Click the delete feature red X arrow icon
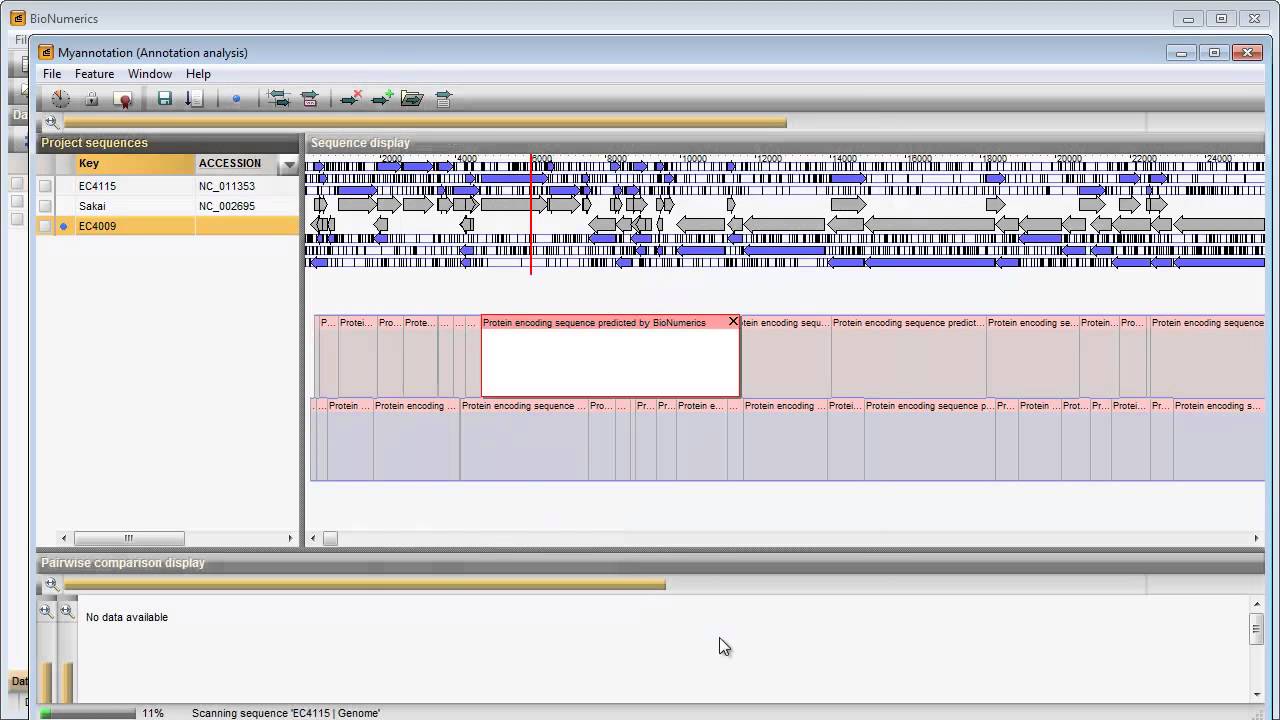1280x720 pixels. point(350,98)
